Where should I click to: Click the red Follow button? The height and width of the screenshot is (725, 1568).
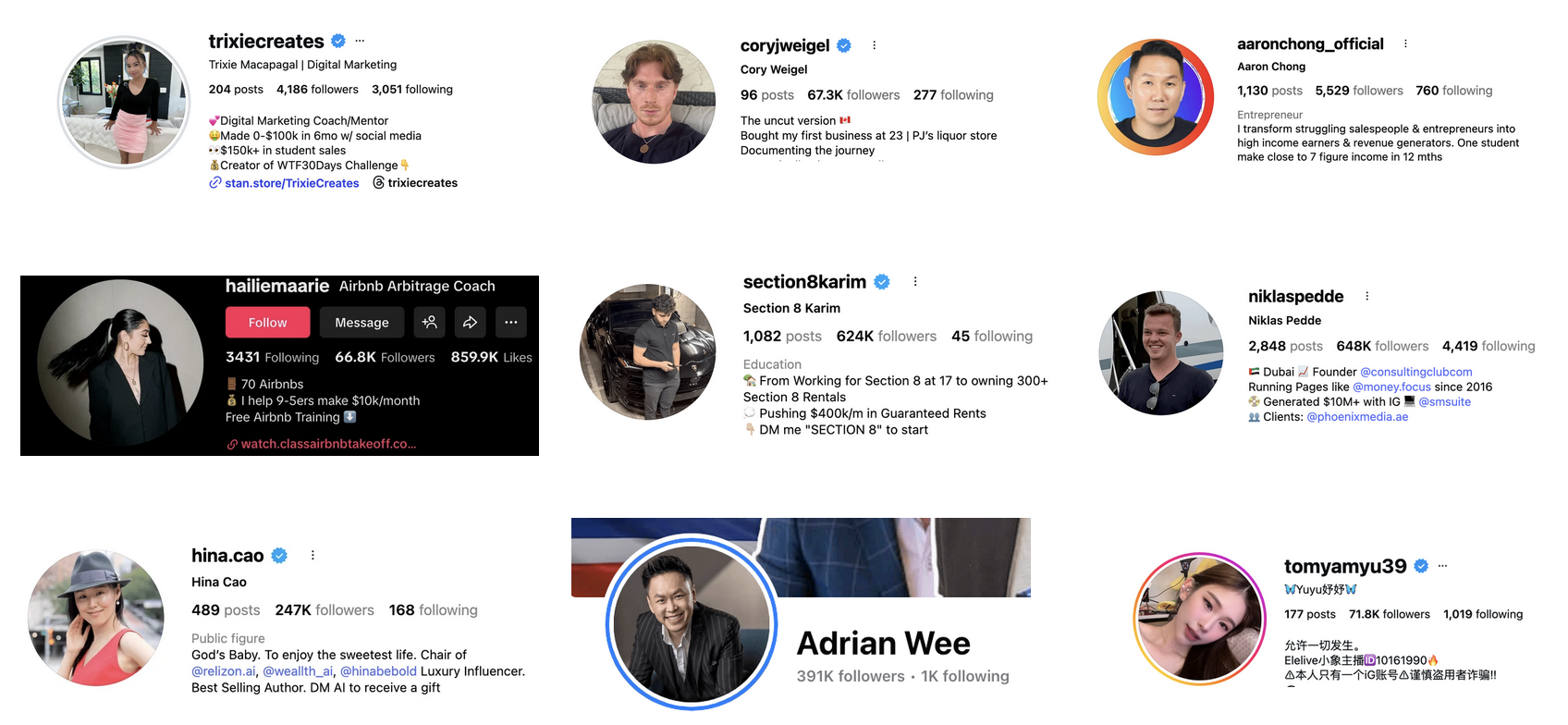[x=267, y=322]
